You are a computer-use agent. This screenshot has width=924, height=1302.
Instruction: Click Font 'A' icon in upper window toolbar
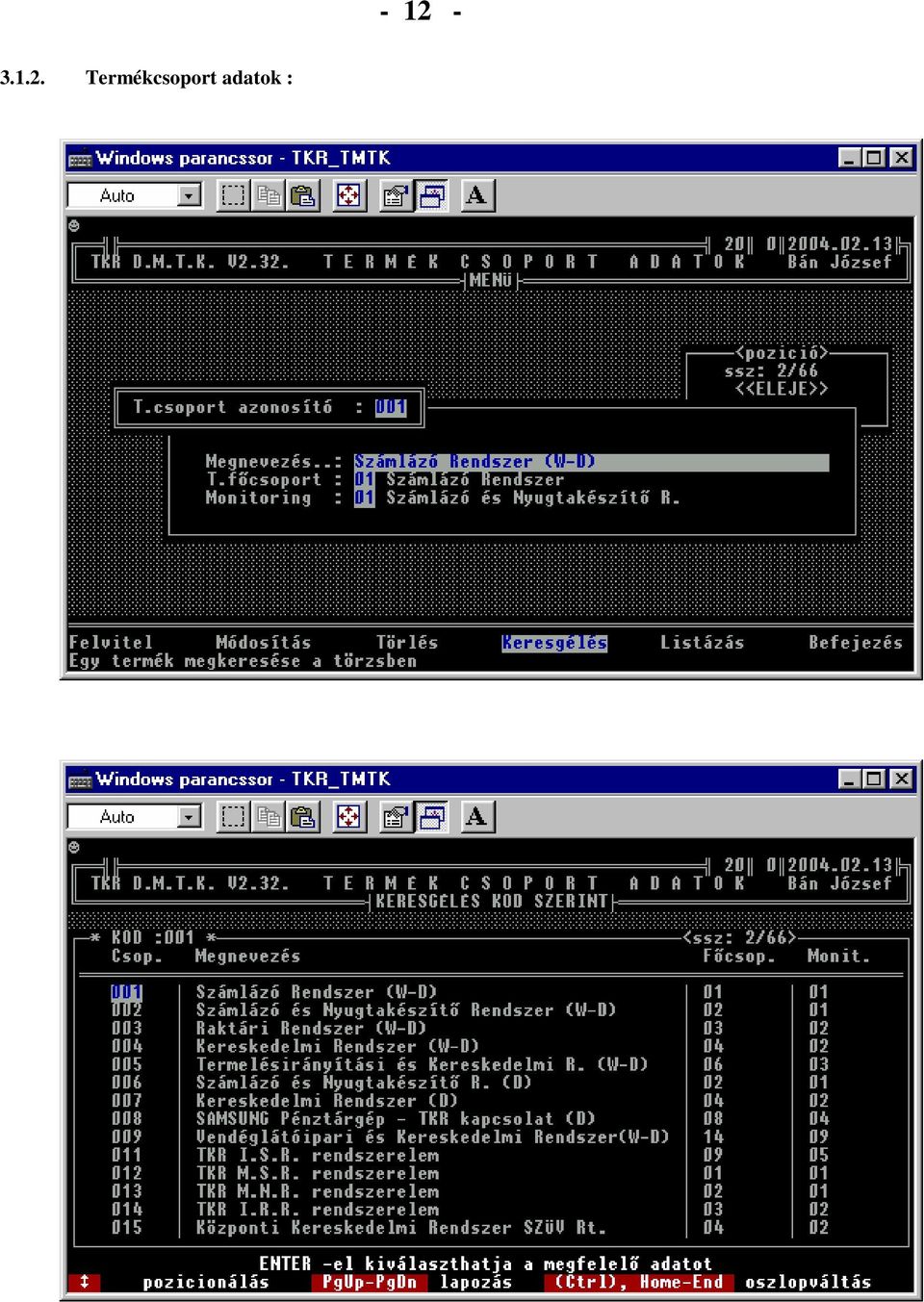coord(476,195)
